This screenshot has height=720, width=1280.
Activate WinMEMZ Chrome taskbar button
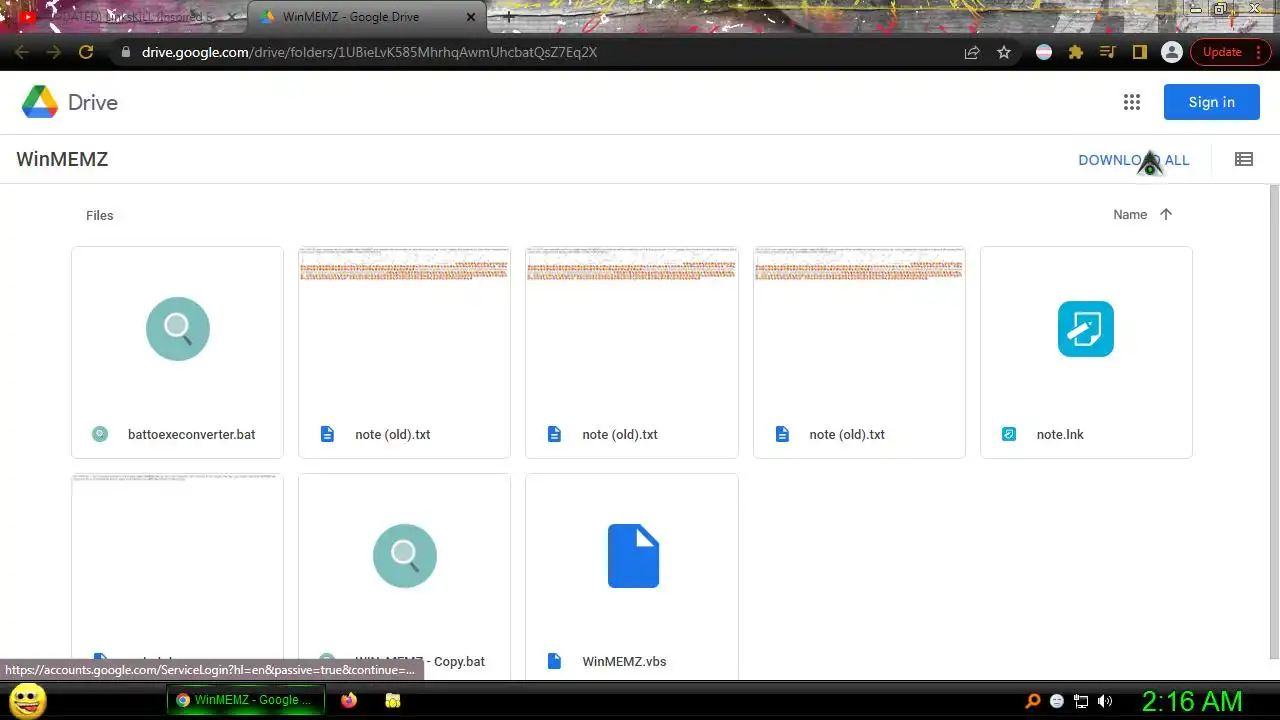(x=246, y=700)
